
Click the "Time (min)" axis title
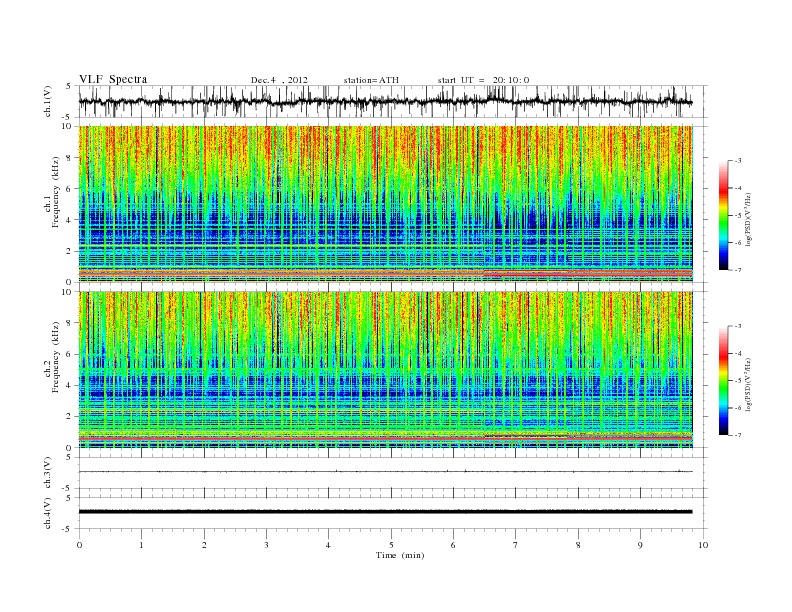(x=400, y=555)
